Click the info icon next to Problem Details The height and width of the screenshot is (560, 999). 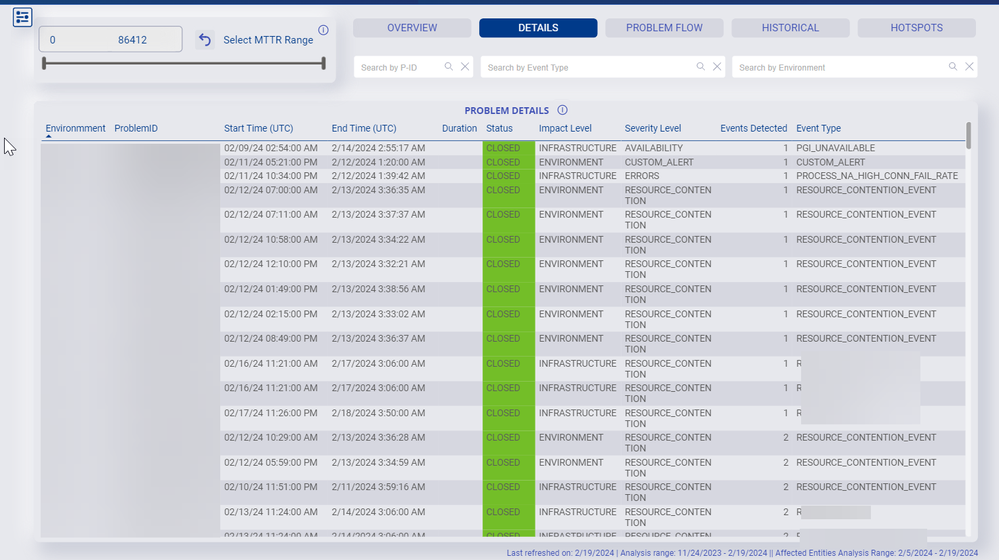pos(562,110)
